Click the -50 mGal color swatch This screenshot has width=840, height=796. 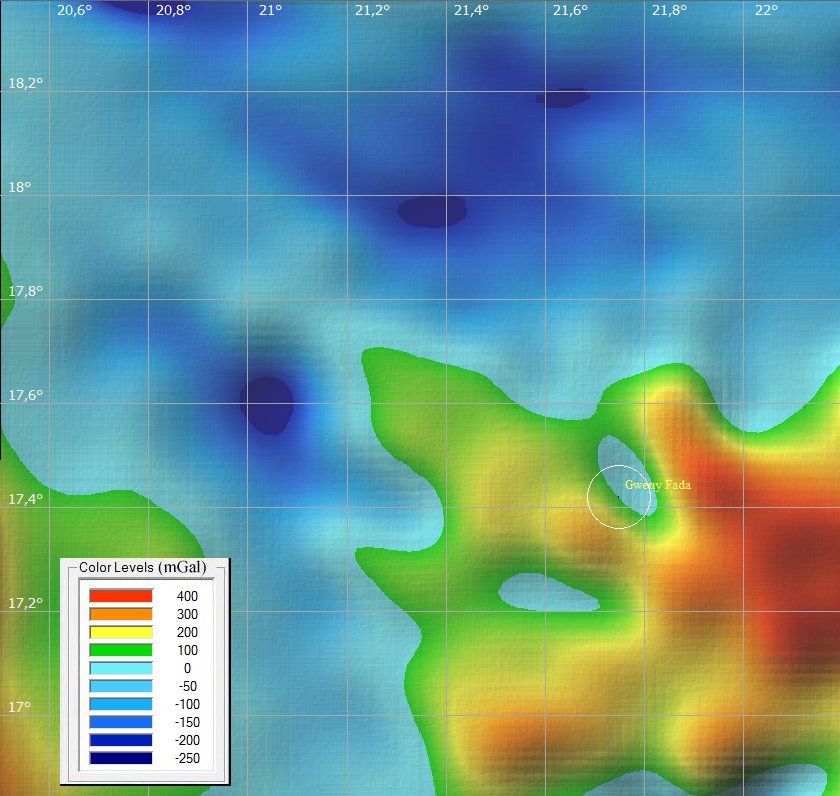(x=121, y=686)
